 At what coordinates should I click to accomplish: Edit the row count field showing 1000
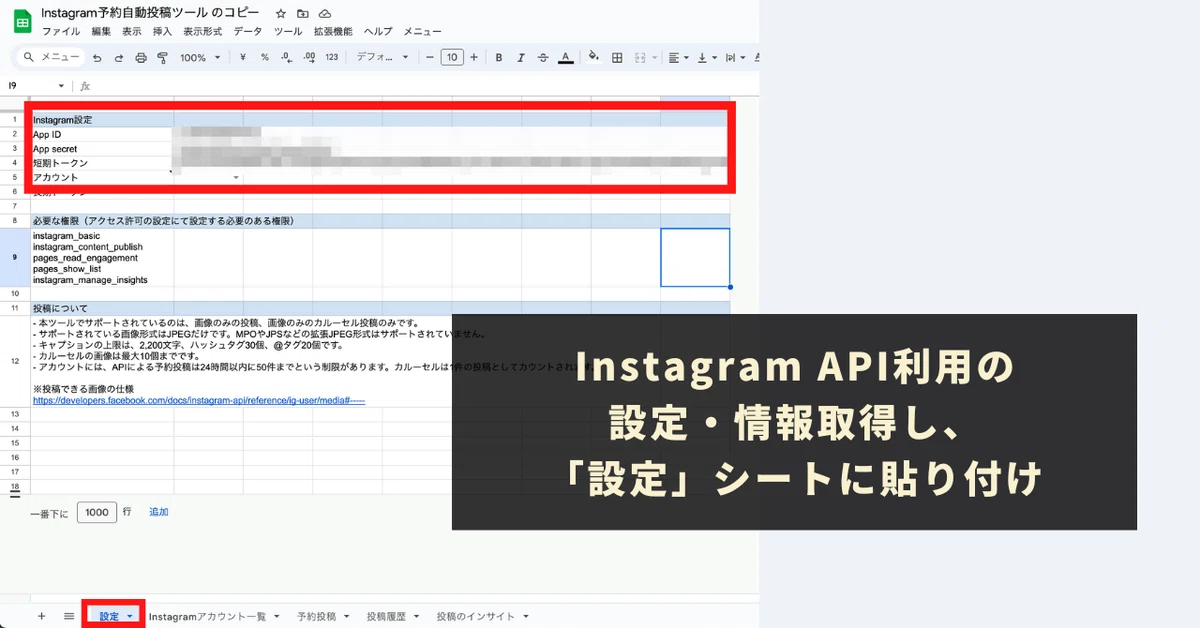point(97,512)
